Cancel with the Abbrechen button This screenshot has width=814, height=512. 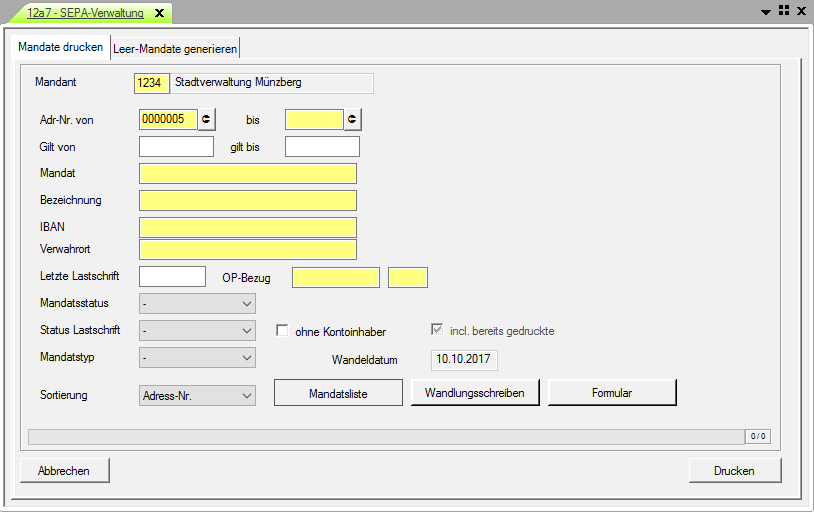[x=64, y=471]
